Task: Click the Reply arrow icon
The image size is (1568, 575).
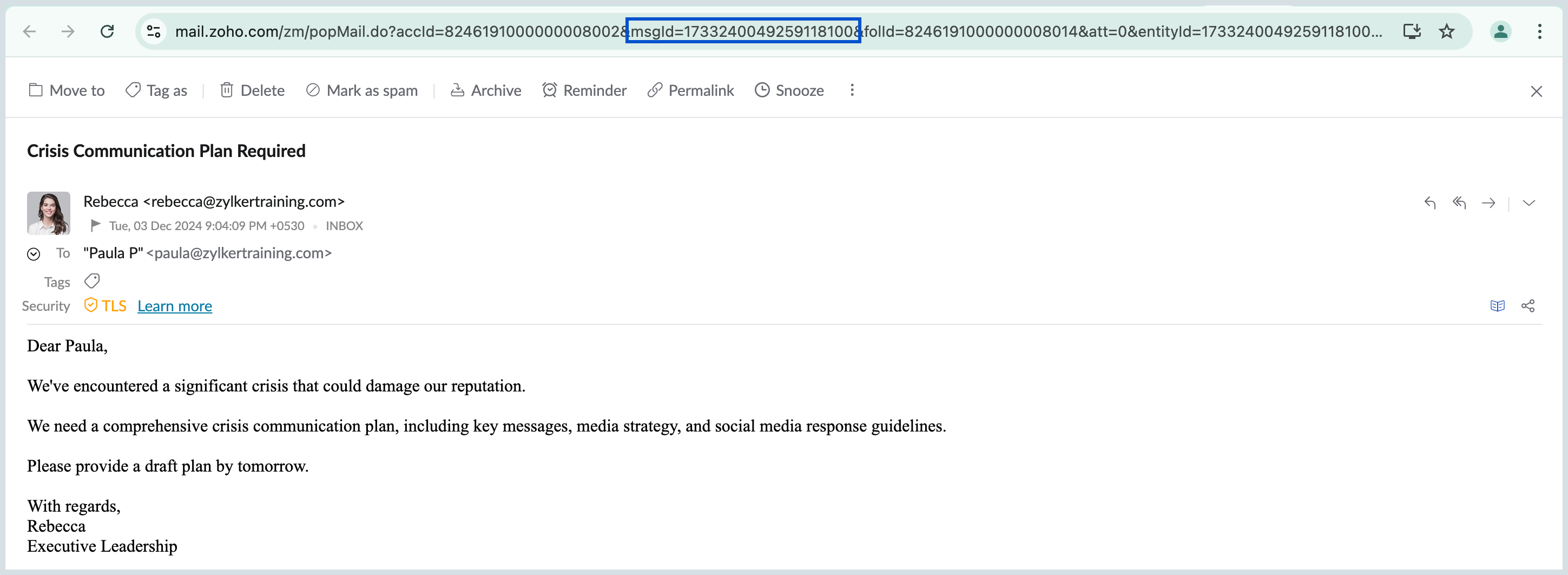Action: click(x=1430, y=203)
